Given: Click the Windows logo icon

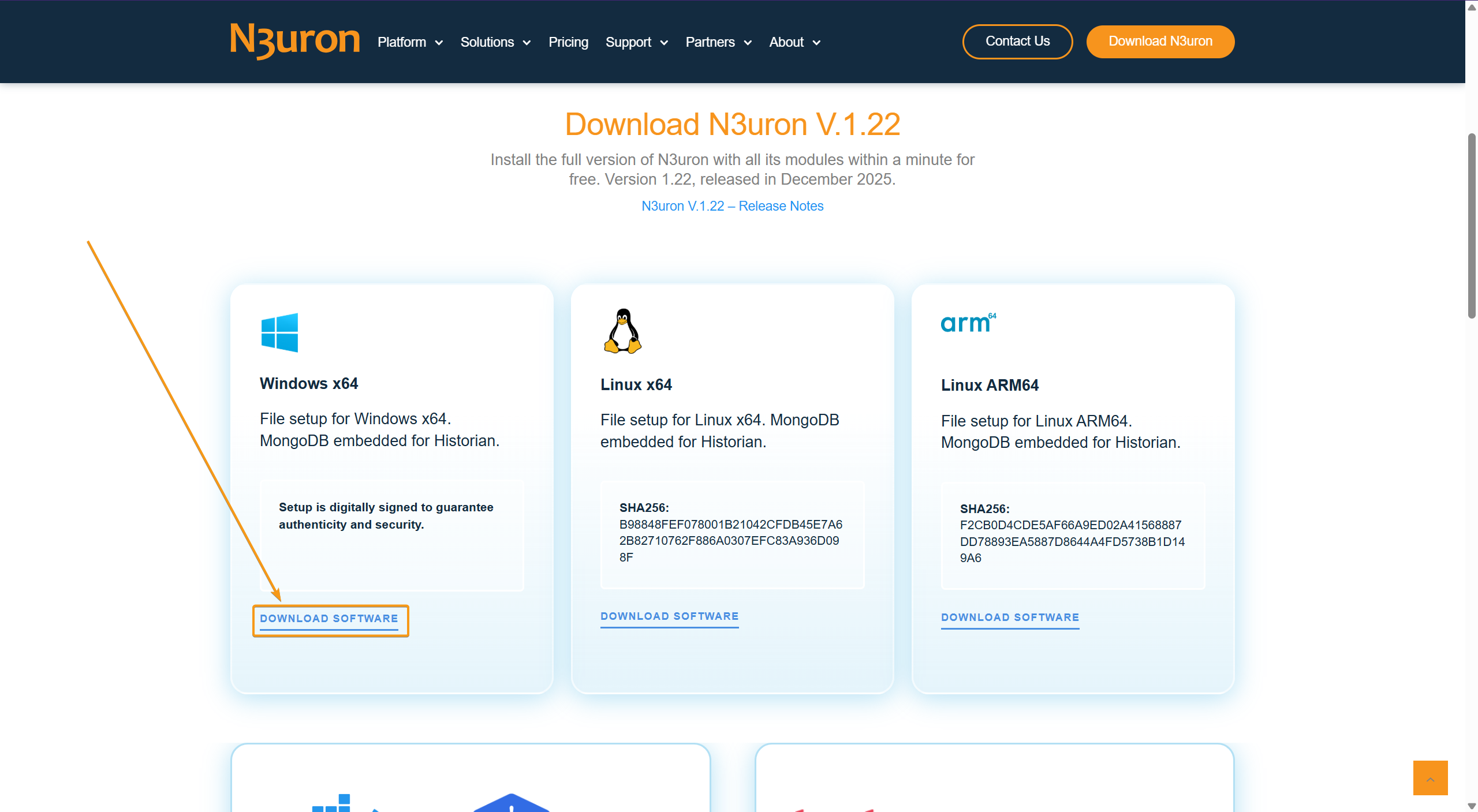Looking at the screenshot, I should pyautogui.click(x=279, y=332).
